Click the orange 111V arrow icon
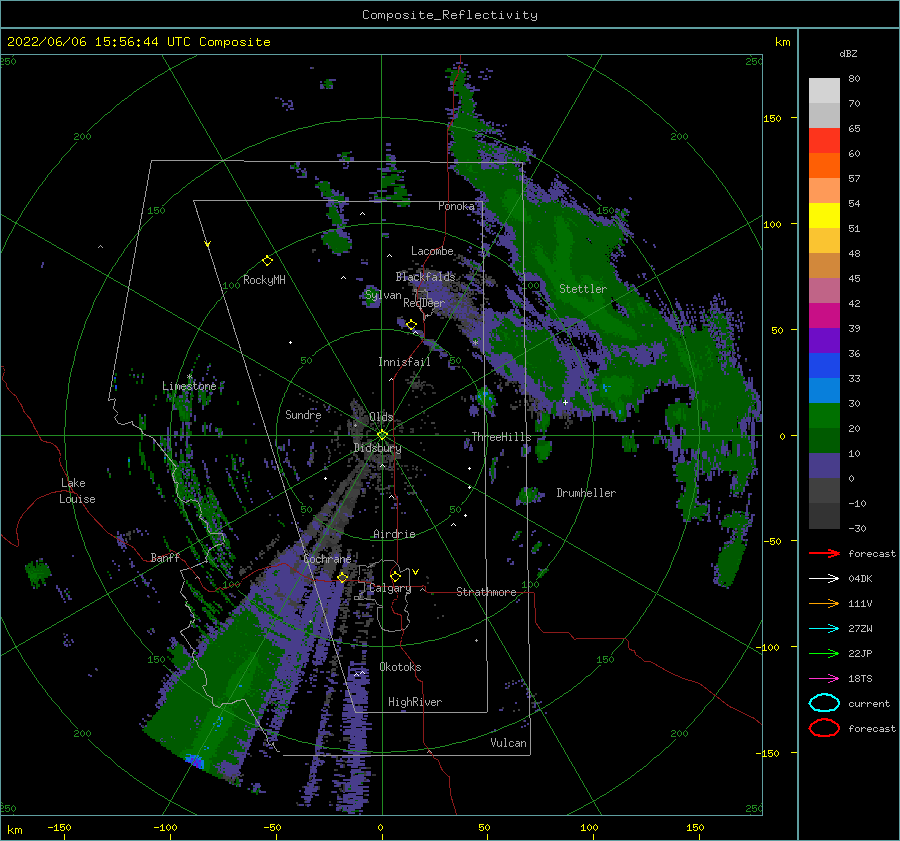Viewport: 900px width, 841px height. [x=824, y=603]
